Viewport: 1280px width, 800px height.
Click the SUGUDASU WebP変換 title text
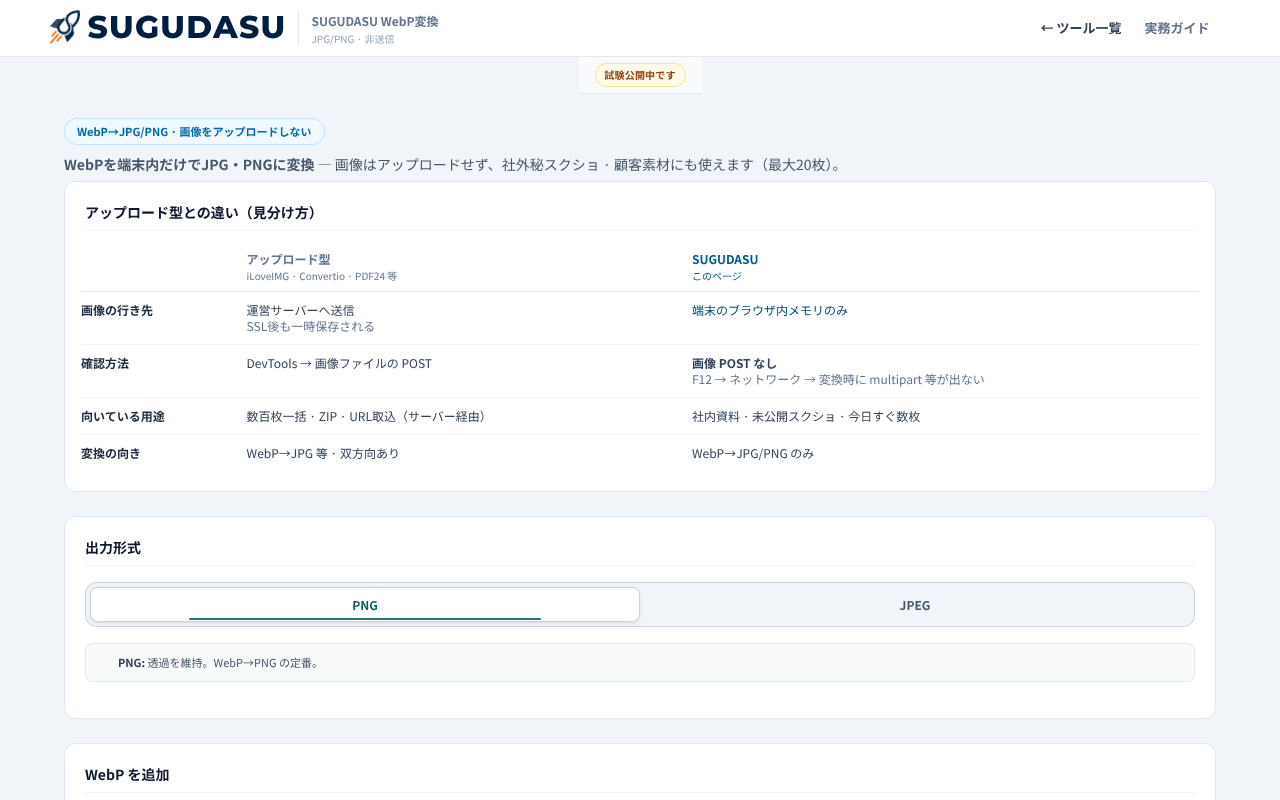[375, 21]
